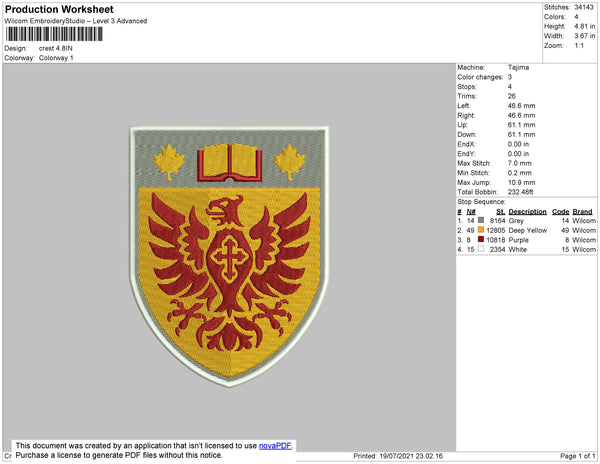The width and height of the screenshot is (600, 464).
Task: Click the Deep Yellow thread color swatch
Action: point(481,230)
